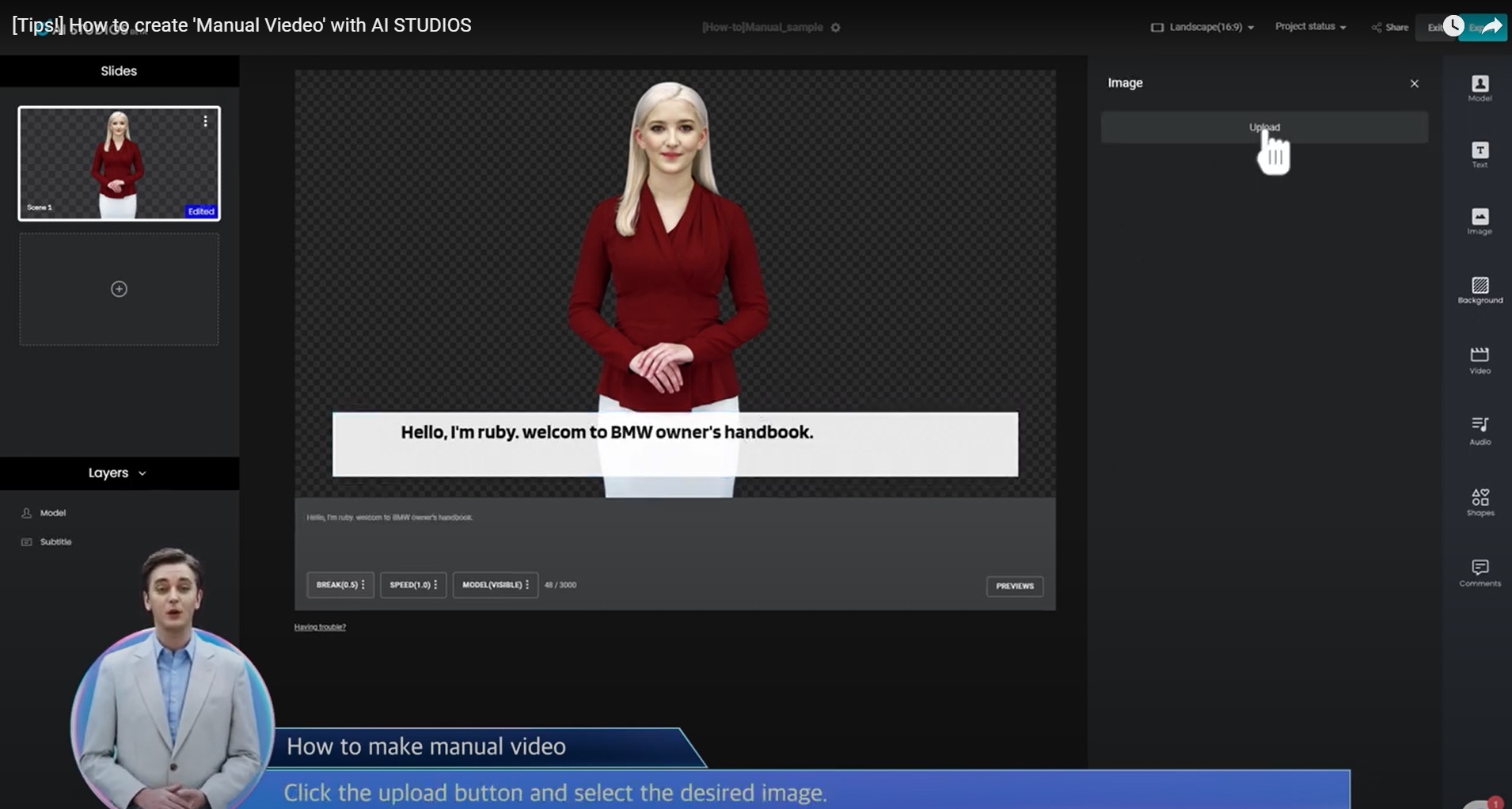This screenshot has width=1512, height=809.
Task: Open the Landscape(16:9) aspect dropdown
Action: click(1202, 27)
